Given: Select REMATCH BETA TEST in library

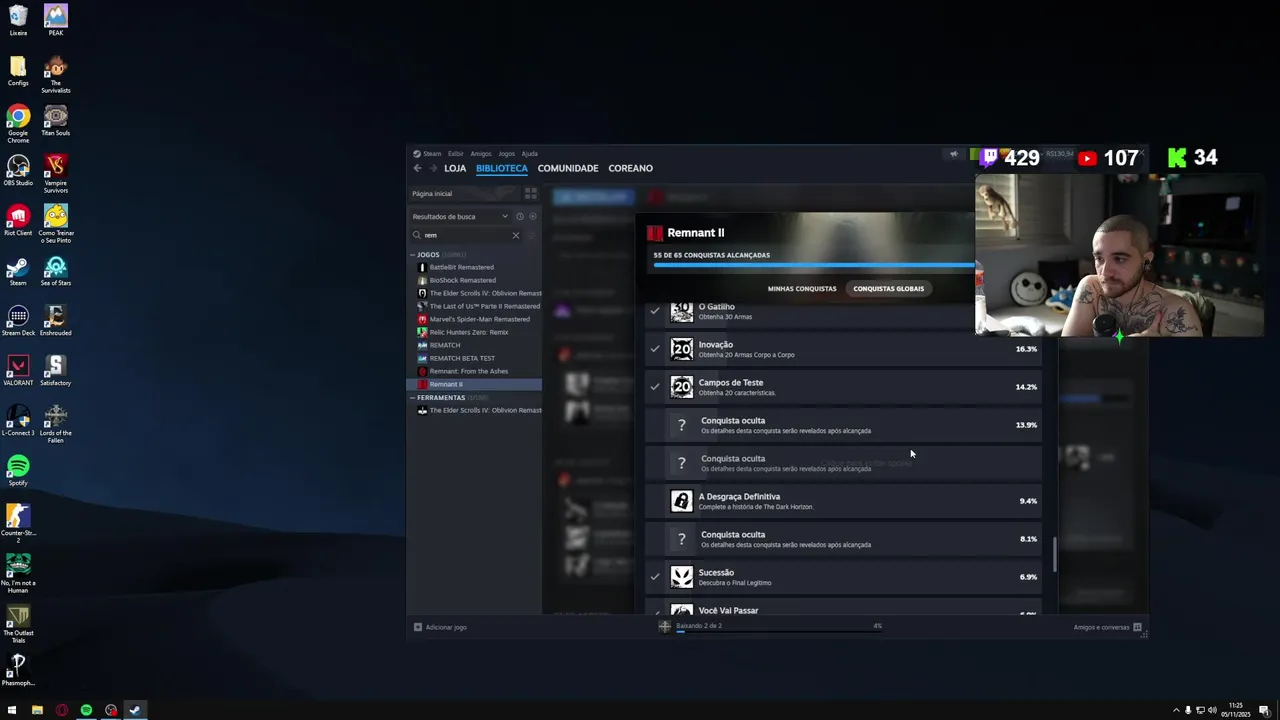Looking at the screenshot, I should pyautogui.click(x=461, y=358).
